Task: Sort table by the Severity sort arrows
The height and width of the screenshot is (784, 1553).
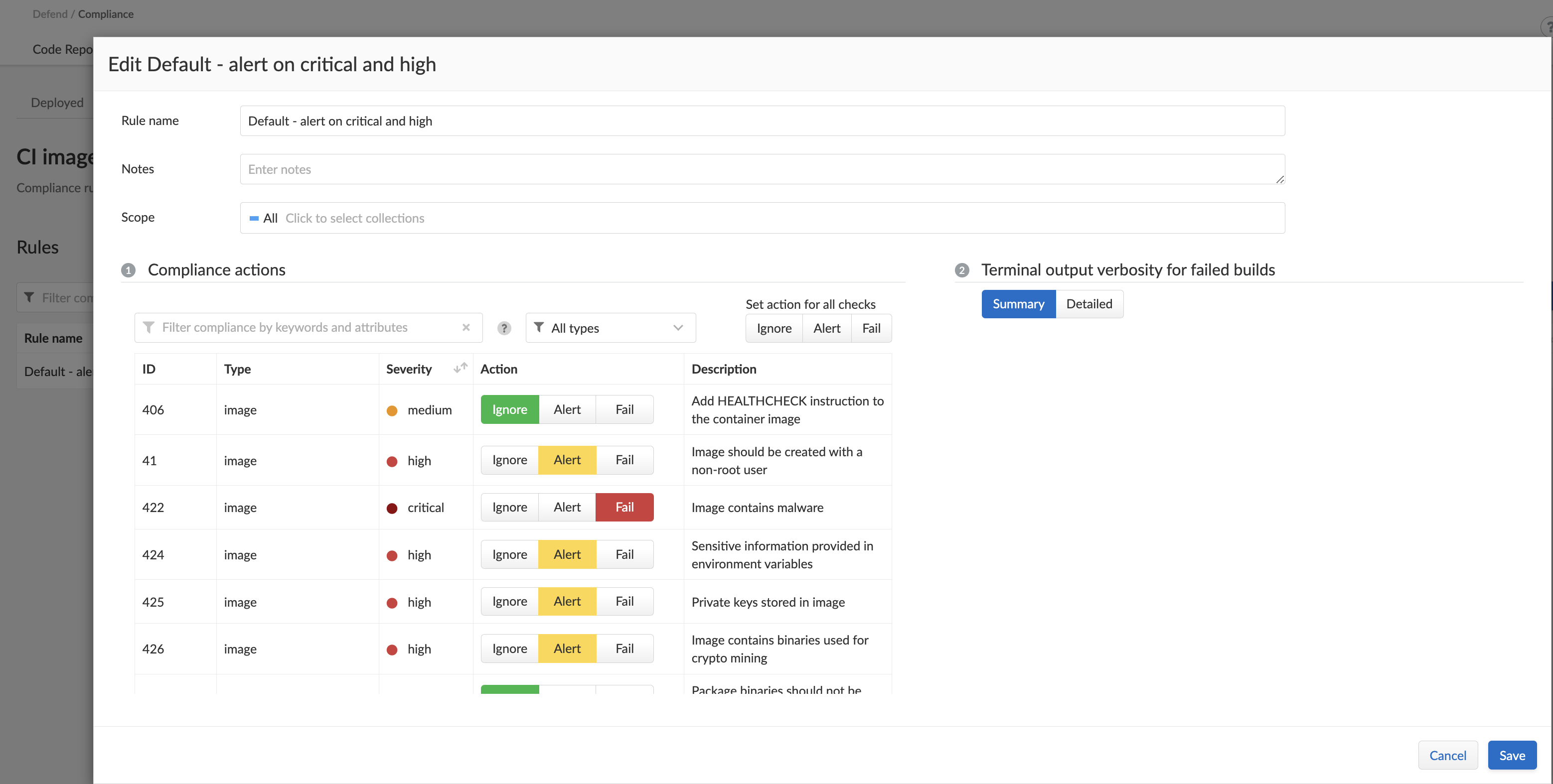Action: 460,368
